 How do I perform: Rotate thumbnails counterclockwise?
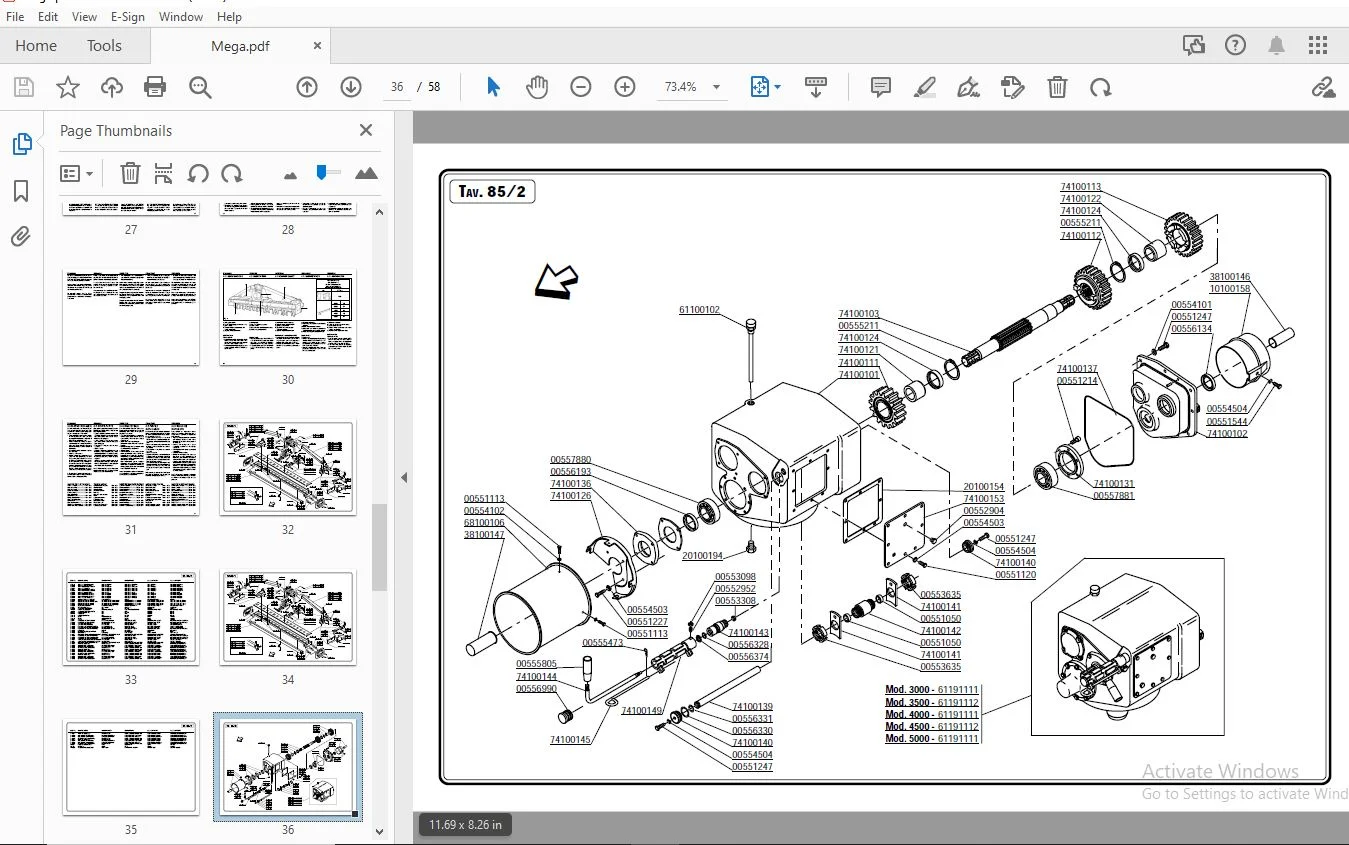(x=198, y=173)
